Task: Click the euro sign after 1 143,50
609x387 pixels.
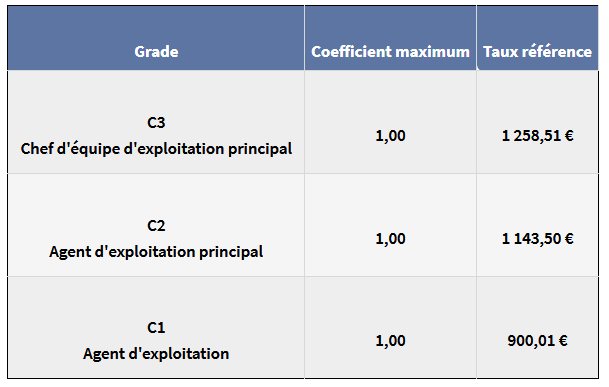Action: [x=569, y=239]
